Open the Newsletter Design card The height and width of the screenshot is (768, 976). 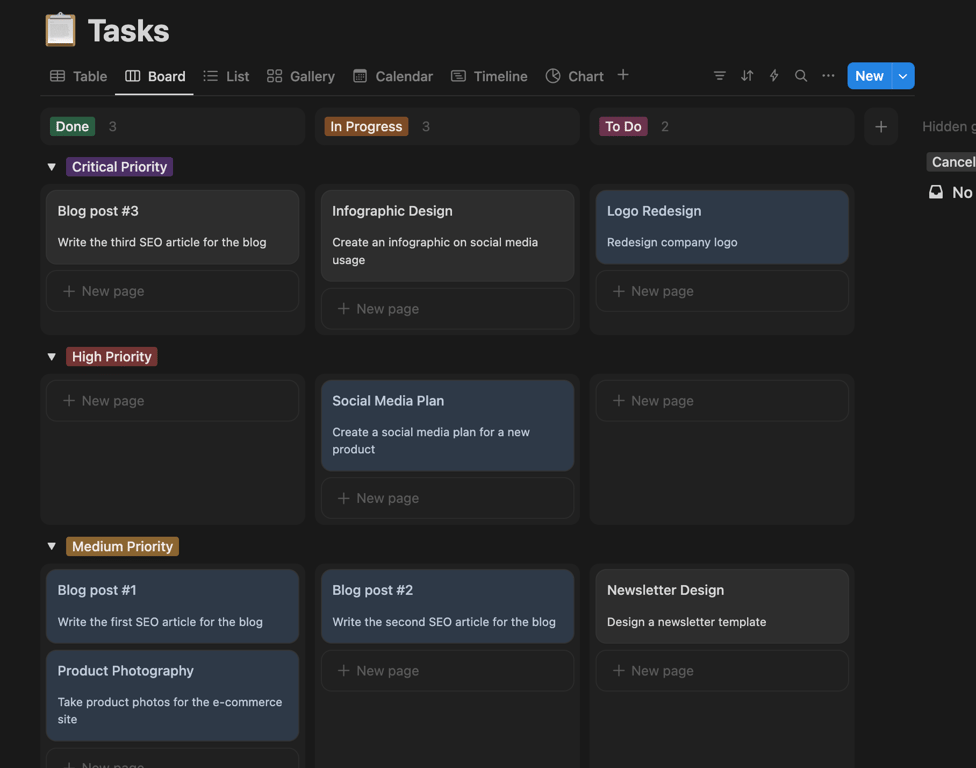721,605
